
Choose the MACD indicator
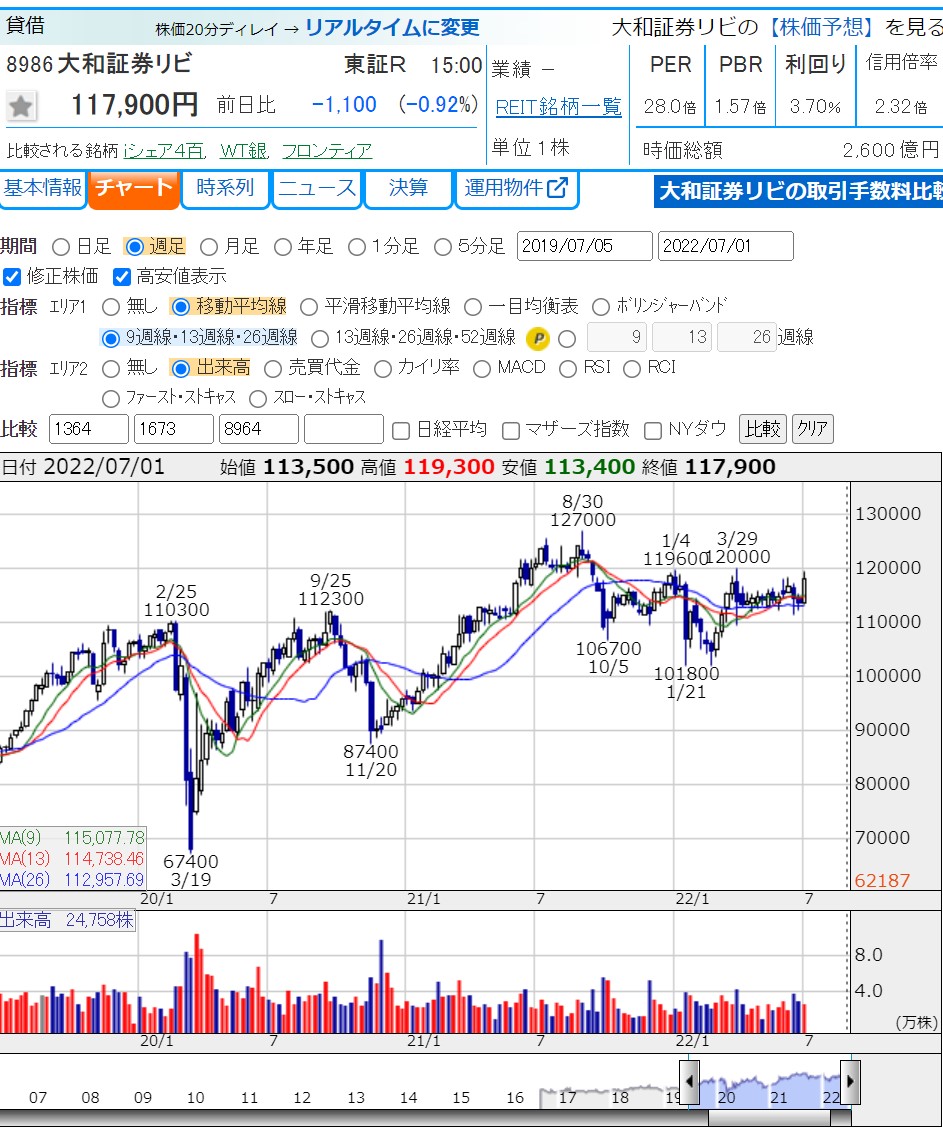click(482, 368)
